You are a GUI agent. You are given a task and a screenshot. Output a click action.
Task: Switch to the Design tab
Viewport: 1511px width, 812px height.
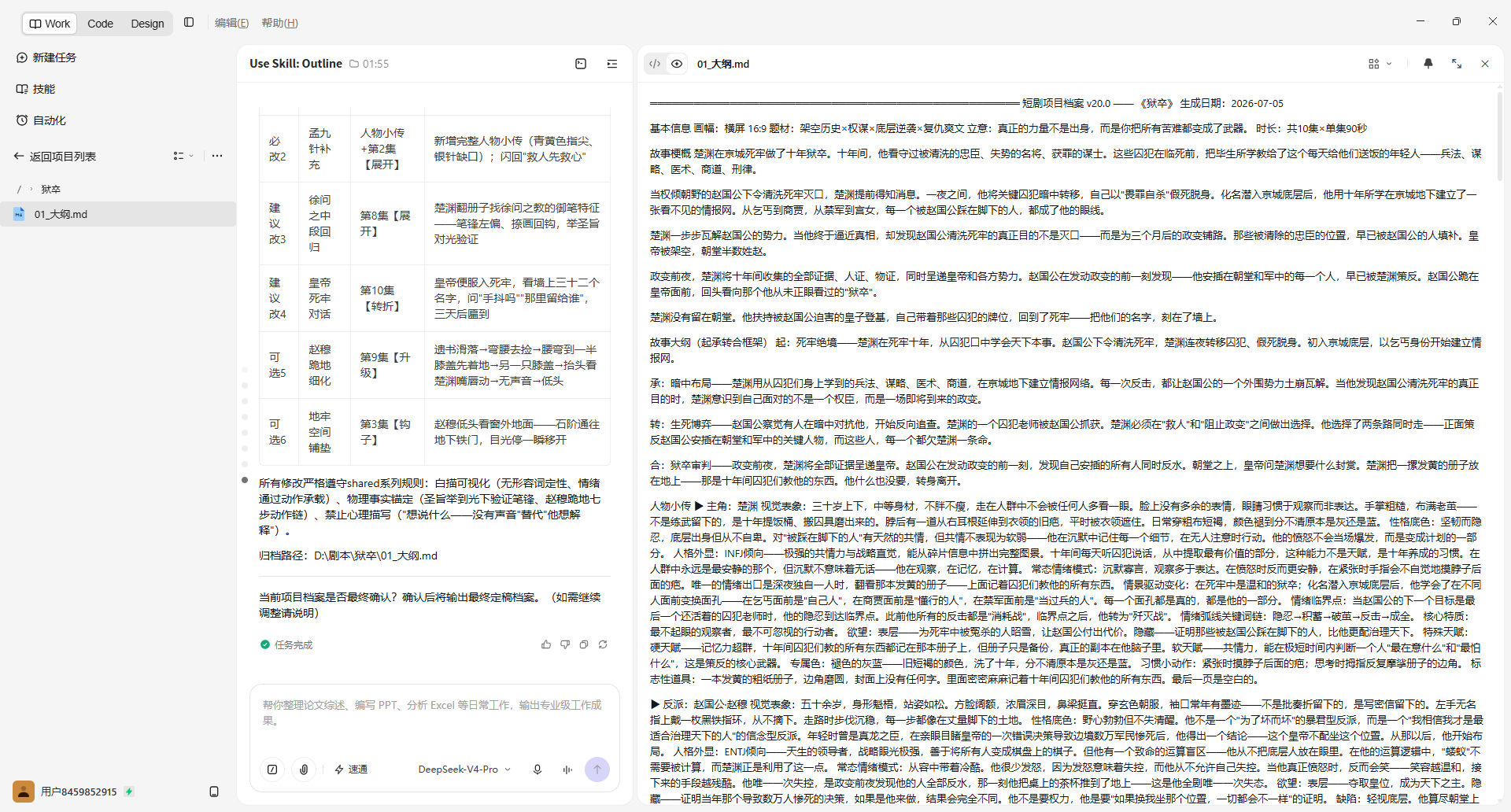click(147, 24)
